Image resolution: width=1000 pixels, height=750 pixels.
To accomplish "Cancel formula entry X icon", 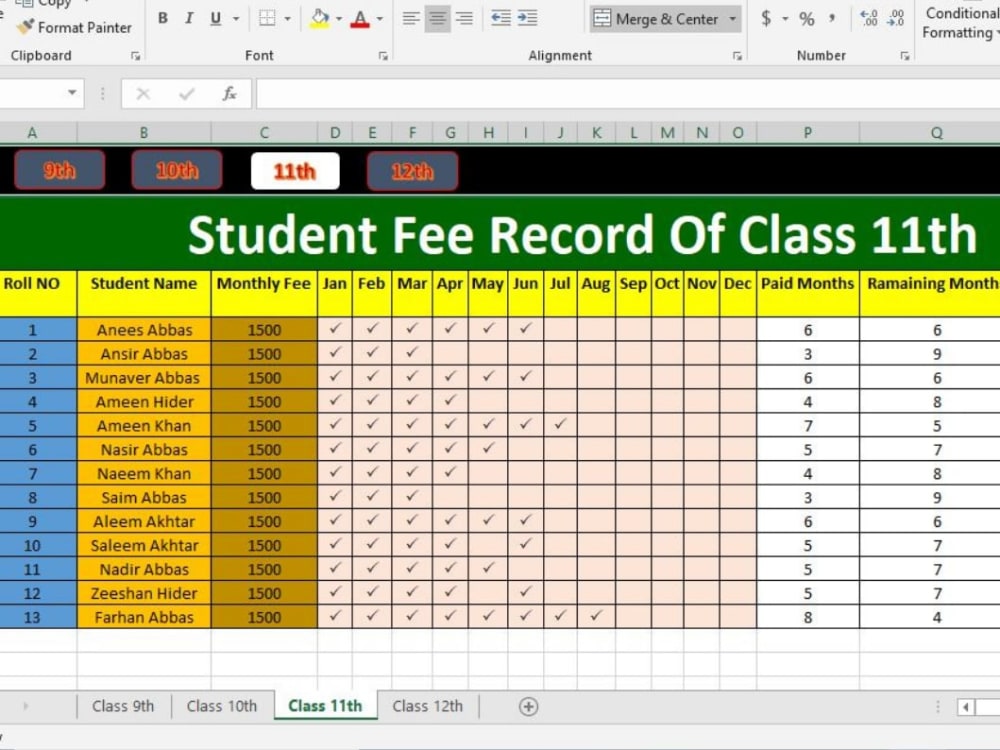I will tap(143, 94).
